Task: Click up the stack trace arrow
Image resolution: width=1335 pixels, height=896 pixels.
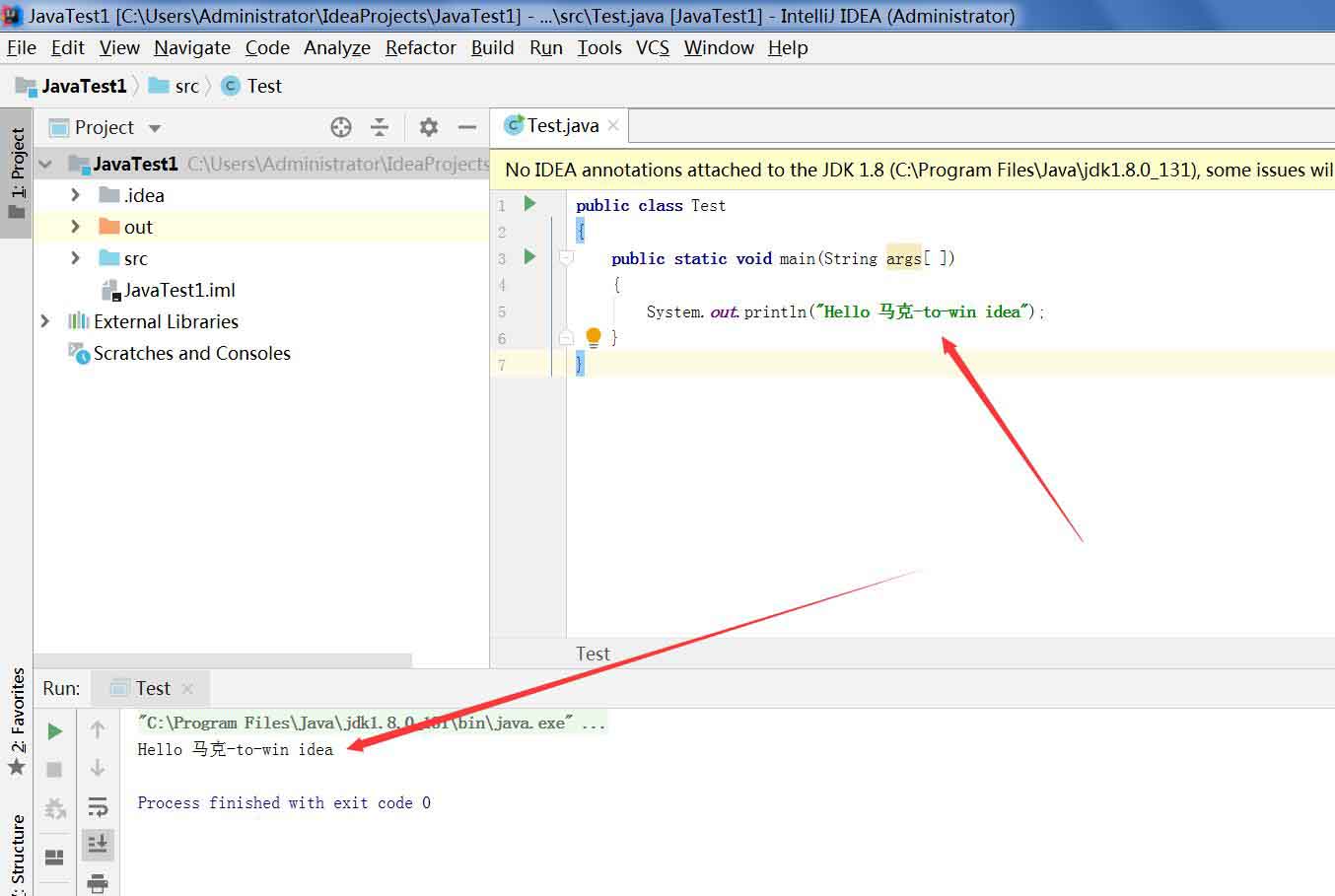Action: (98, 729)
